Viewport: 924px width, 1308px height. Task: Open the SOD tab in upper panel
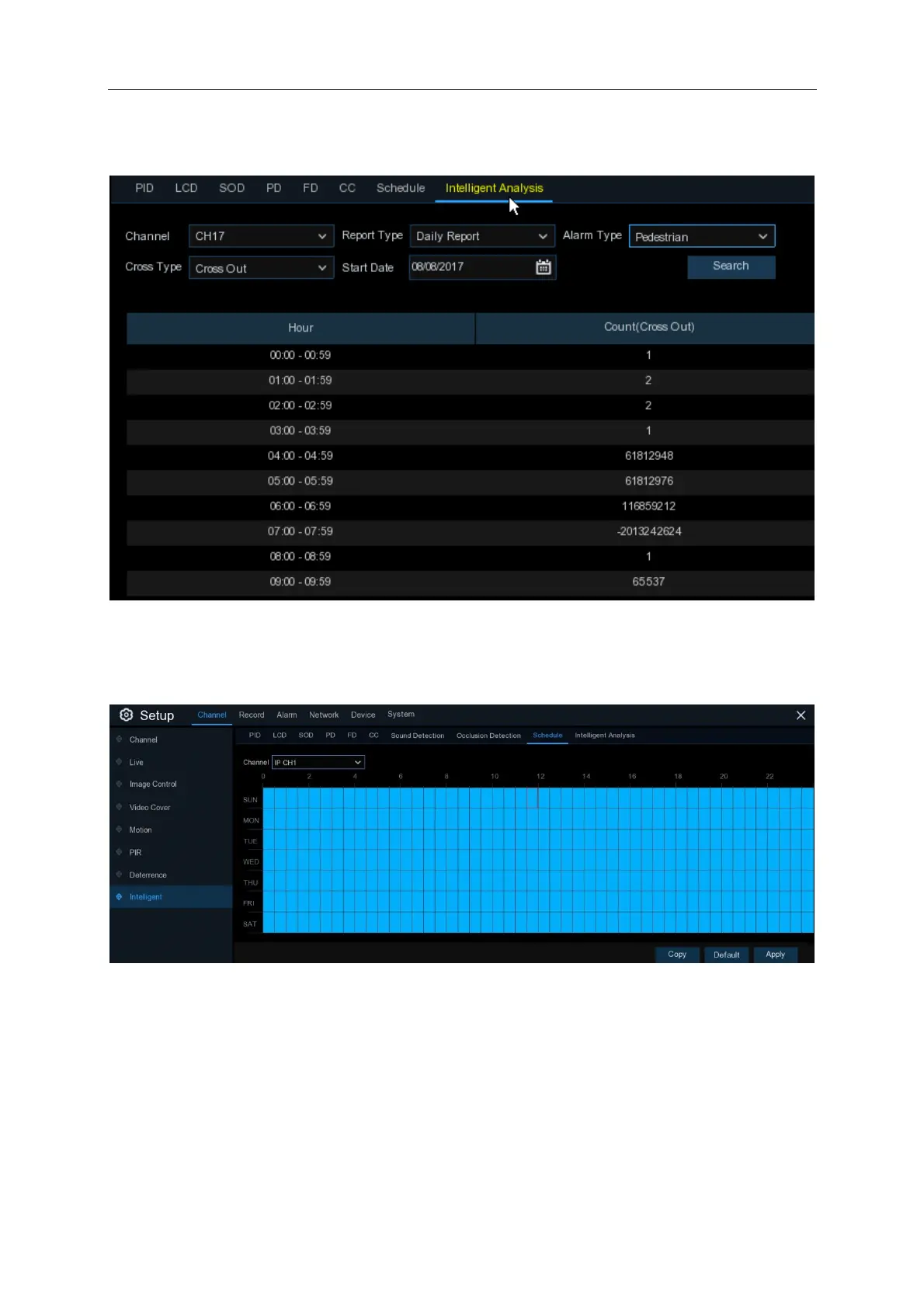231,188
